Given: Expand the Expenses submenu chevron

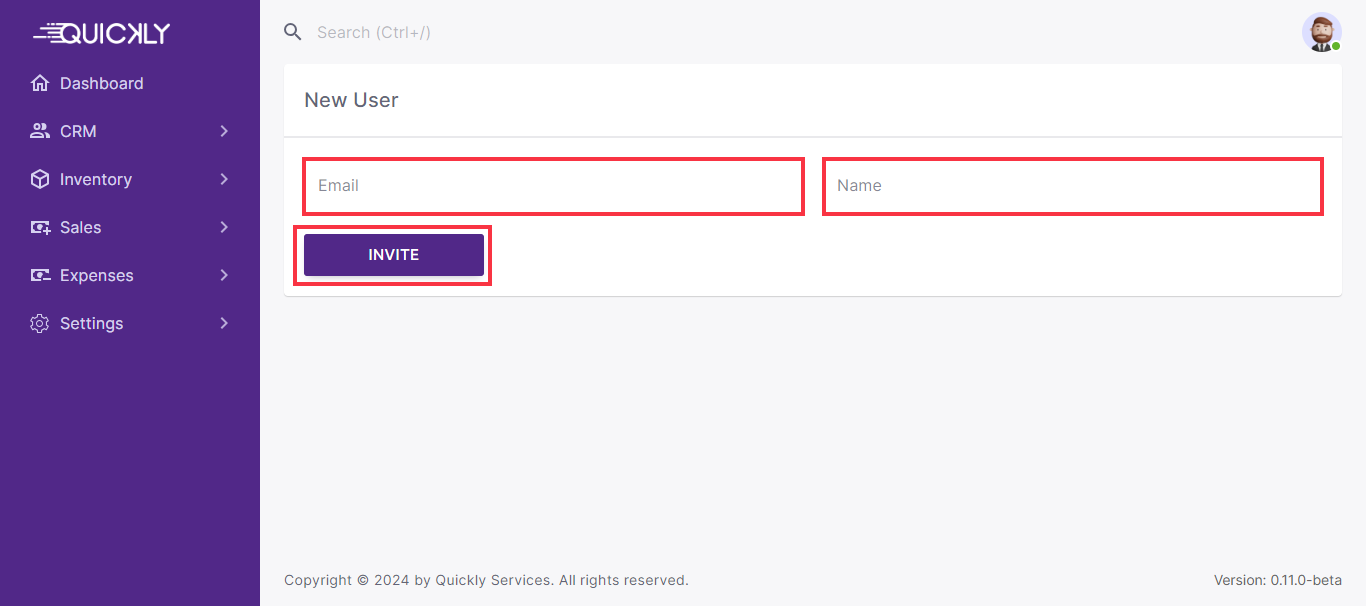Looking at the screenshot, I should [x=224, y=275].
